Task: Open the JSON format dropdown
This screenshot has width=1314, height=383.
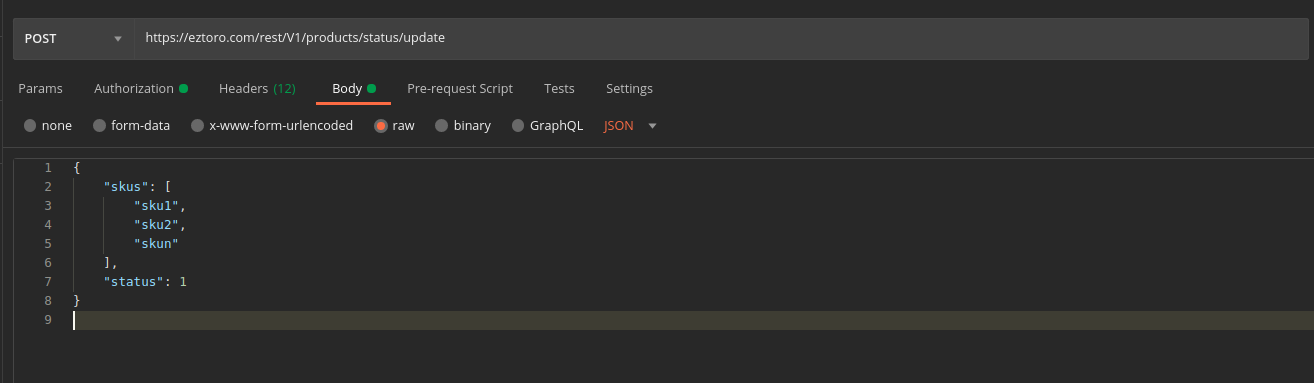Action: [x=630, y=126]
